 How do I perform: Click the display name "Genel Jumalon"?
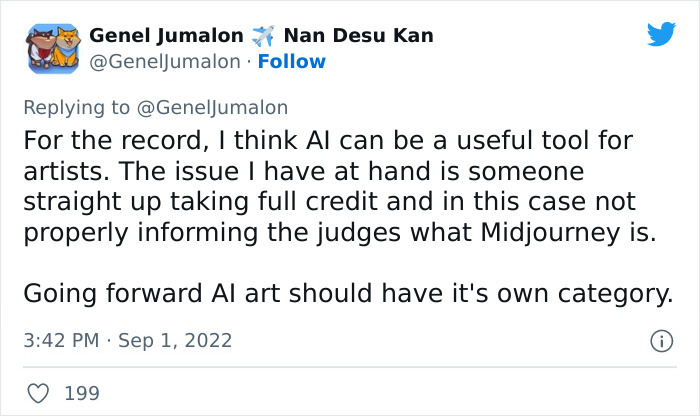point(166,36)
